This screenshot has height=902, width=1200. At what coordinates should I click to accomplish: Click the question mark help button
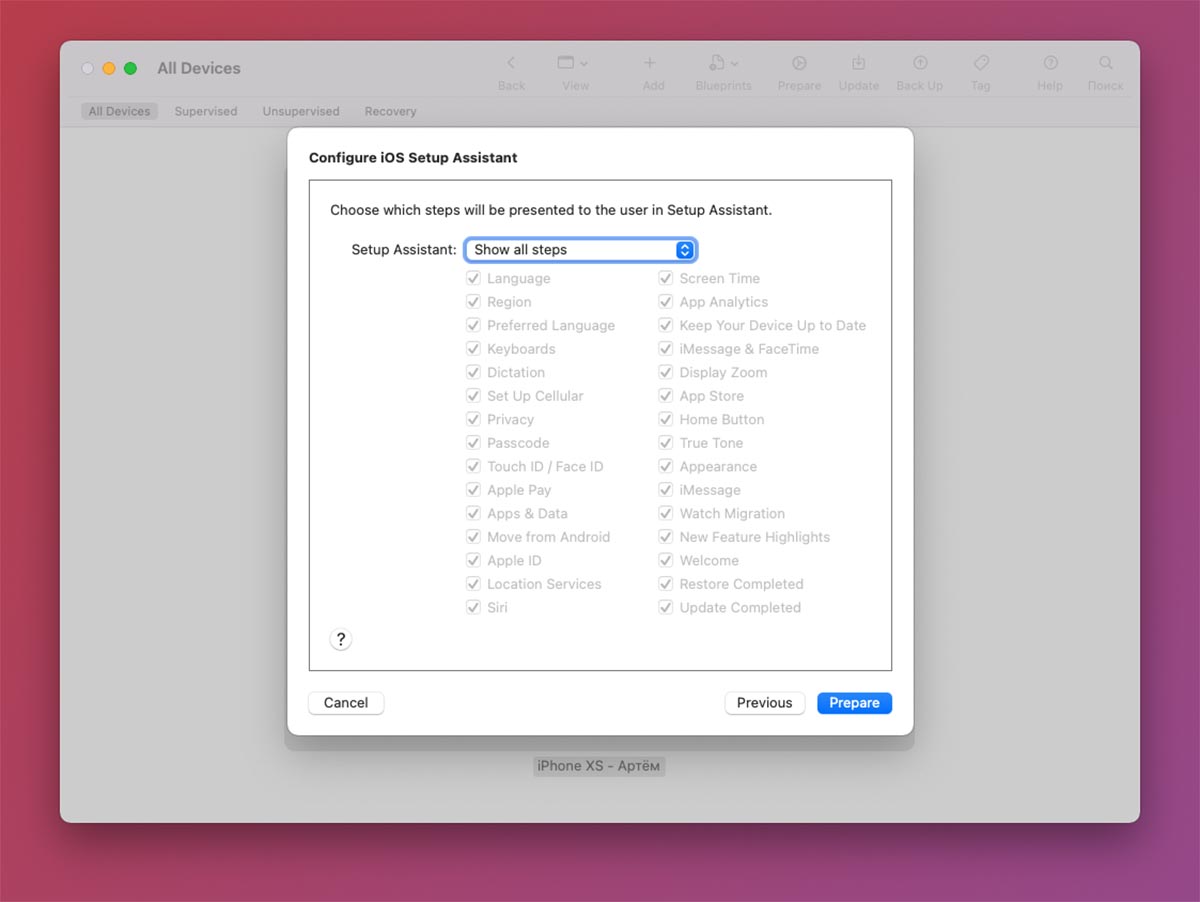coord(341,640)
